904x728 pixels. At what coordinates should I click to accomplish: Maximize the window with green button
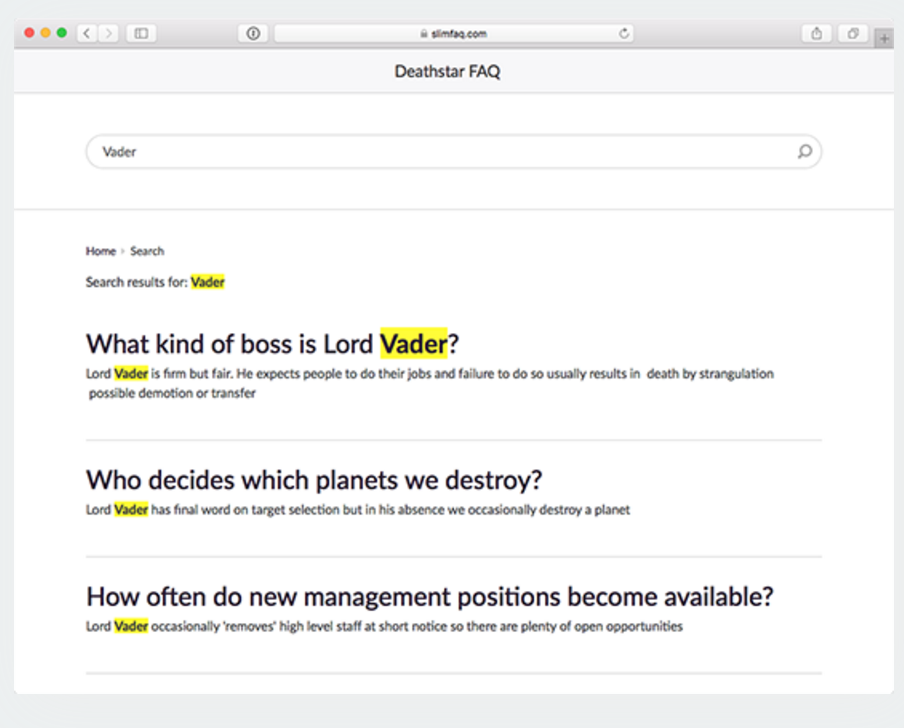point(62,33)
